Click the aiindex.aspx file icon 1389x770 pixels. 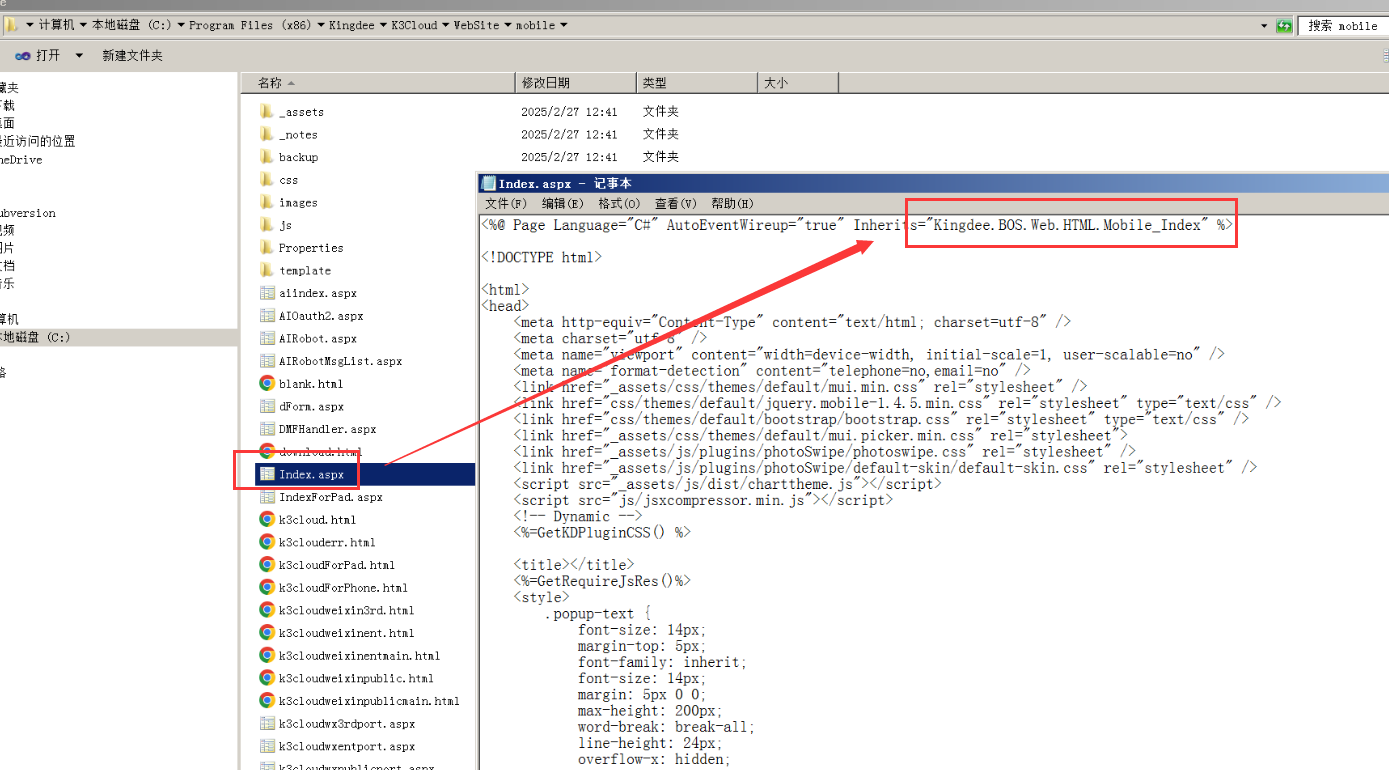[267, 293]
